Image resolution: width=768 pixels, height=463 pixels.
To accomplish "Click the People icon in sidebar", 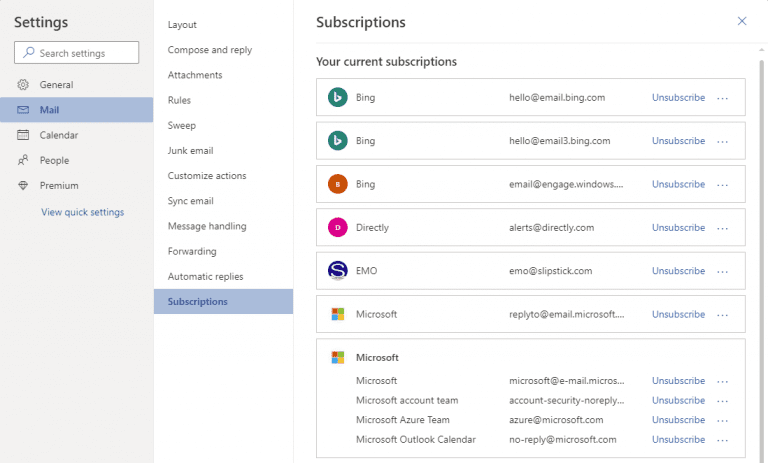I will [x=23, y=160].
